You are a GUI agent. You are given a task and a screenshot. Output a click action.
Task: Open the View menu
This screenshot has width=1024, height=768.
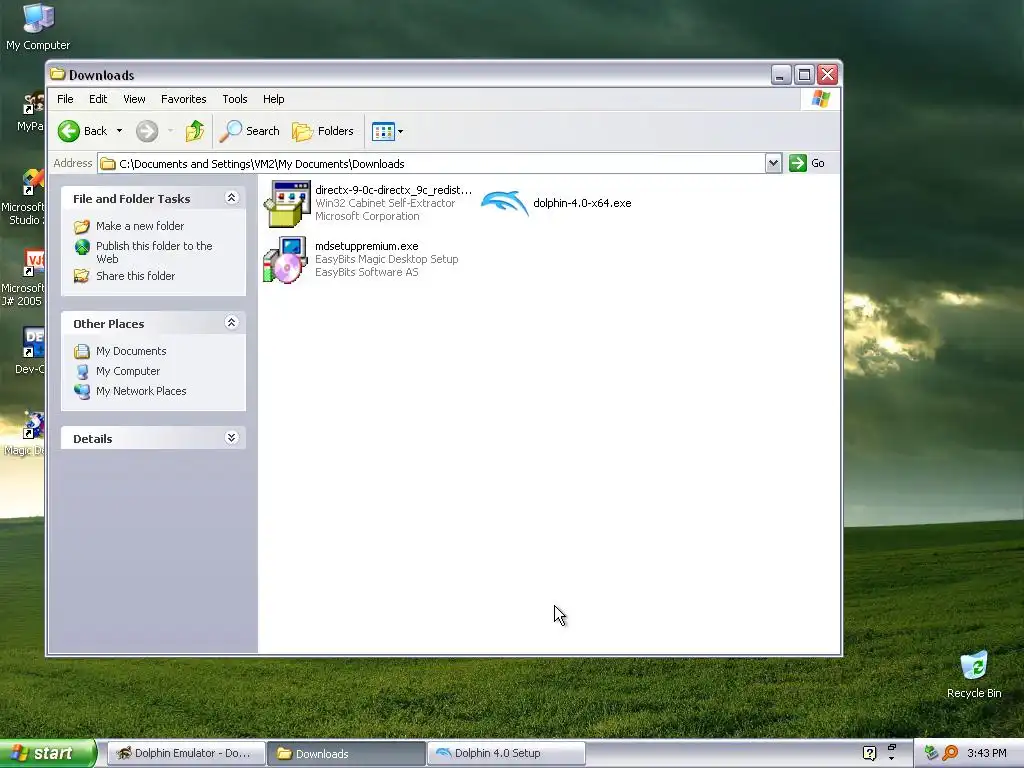pos(134,99)
